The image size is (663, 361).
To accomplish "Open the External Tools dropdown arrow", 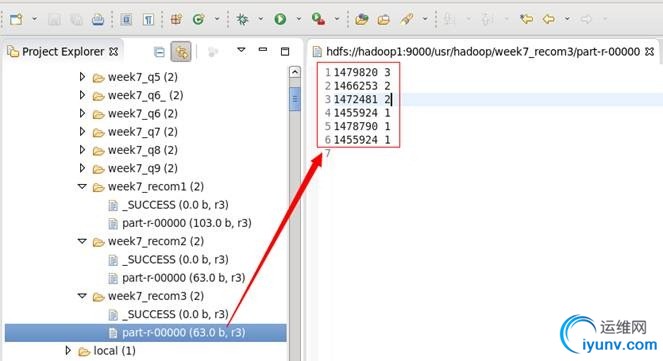I will (x=337, y=19).
